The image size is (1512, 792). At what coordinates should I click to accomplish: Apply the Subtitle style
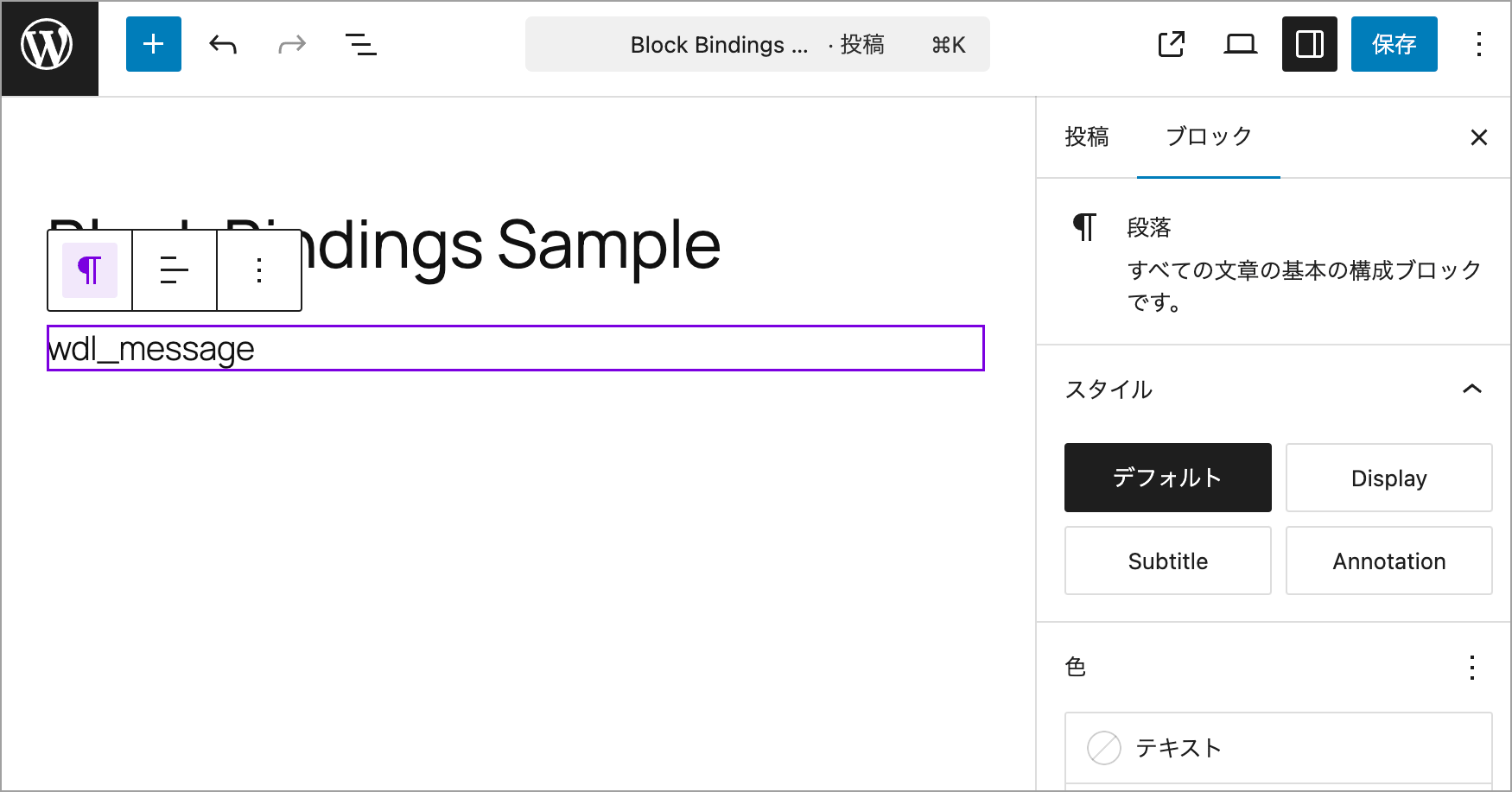click(x=1168, y=561)
